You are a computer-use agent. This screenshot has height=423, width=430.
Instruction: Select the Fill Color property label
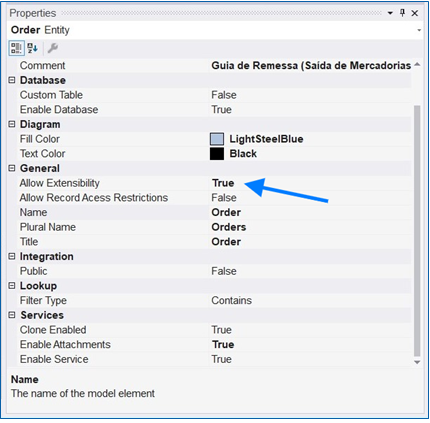pyautogui.click(x=40, y=139)
